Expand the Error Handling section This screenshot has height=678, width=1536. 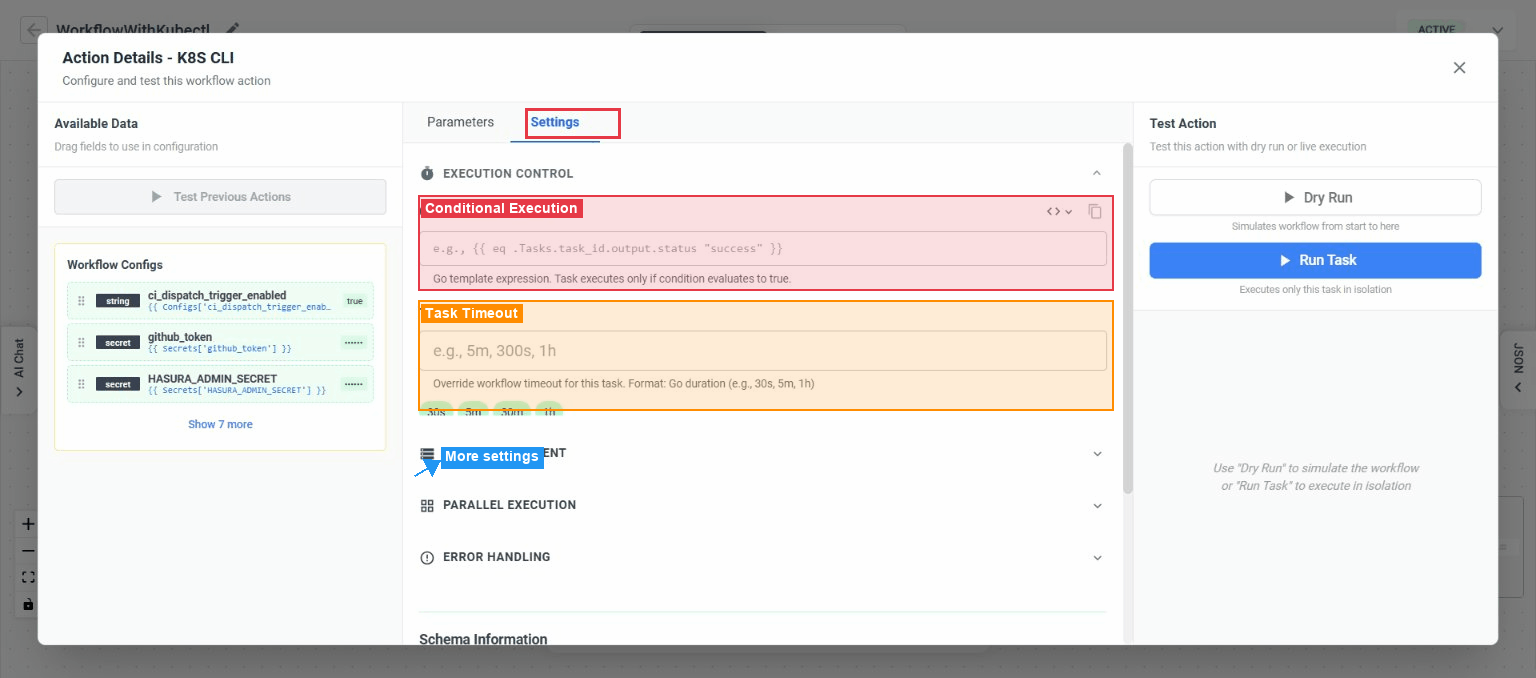click(x=1097, y=557)
